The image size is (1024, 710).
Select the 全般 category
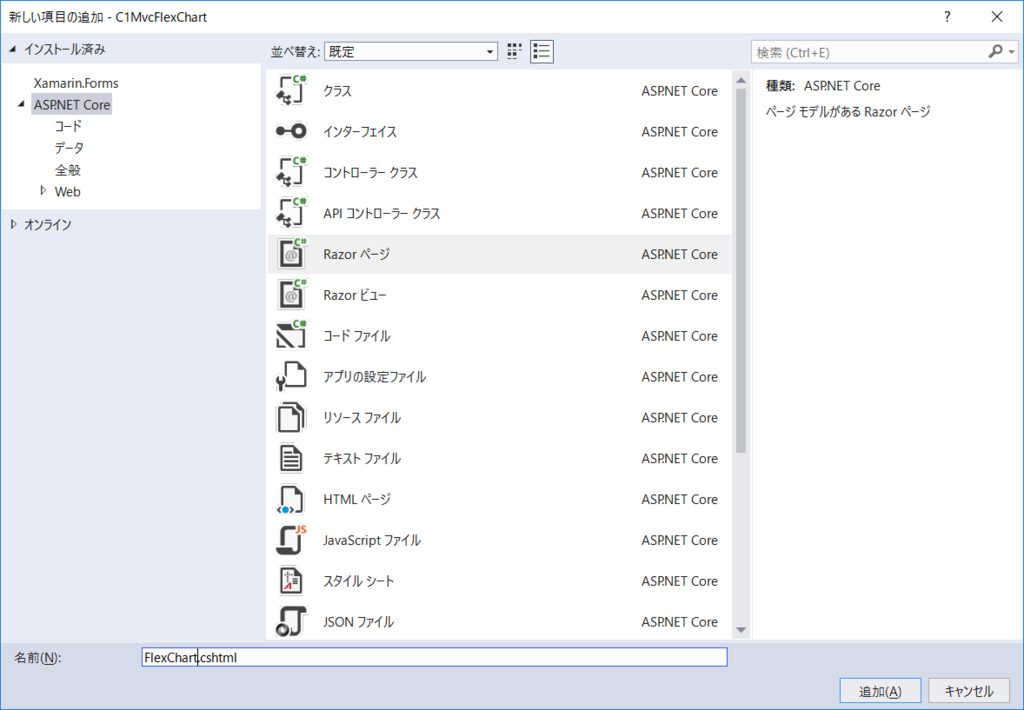click(x=67, y=170)
